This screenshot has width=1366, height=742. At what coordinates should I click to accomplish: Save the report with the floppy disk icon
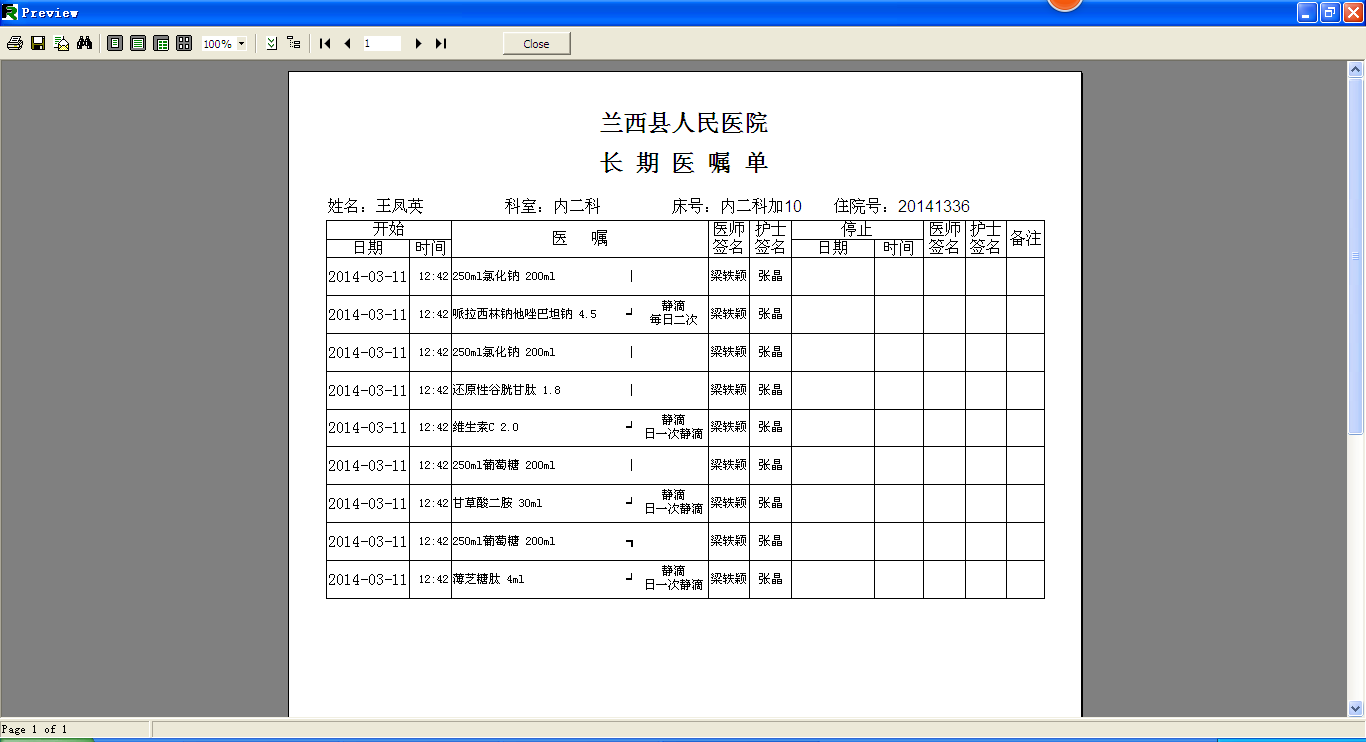pos(38,44)
